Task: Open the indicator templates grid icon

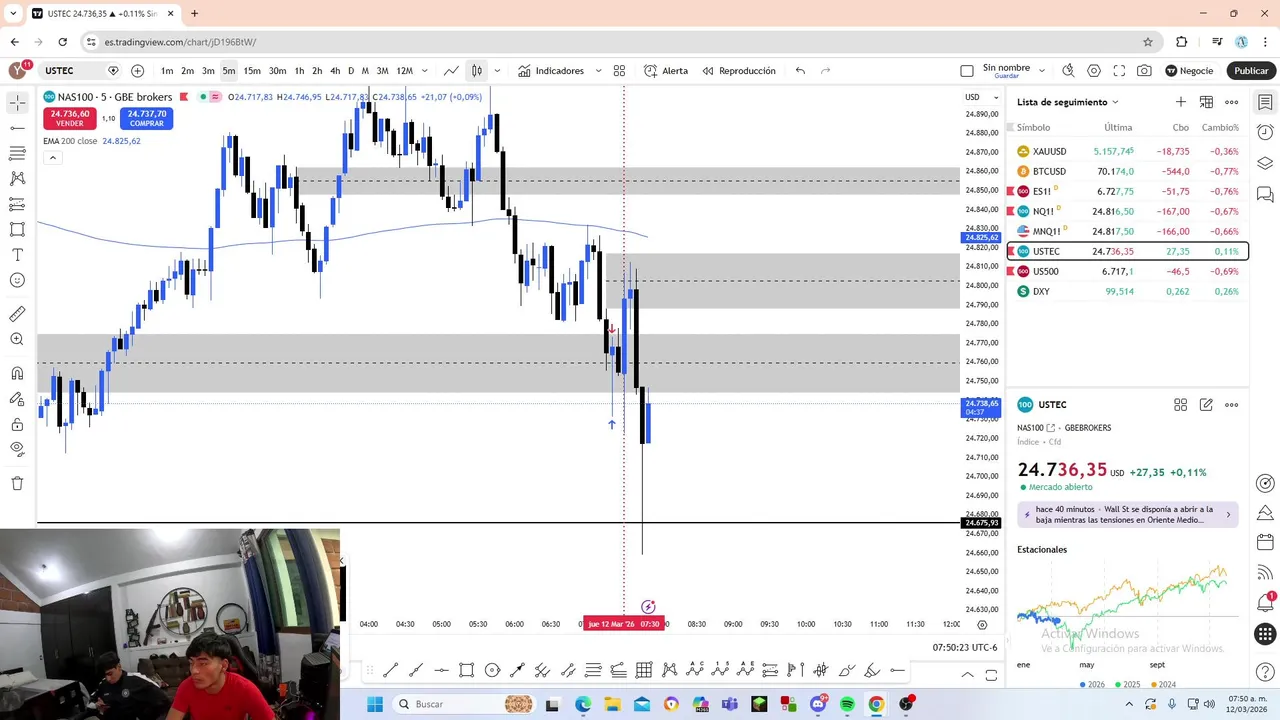Action: point(620,71)
